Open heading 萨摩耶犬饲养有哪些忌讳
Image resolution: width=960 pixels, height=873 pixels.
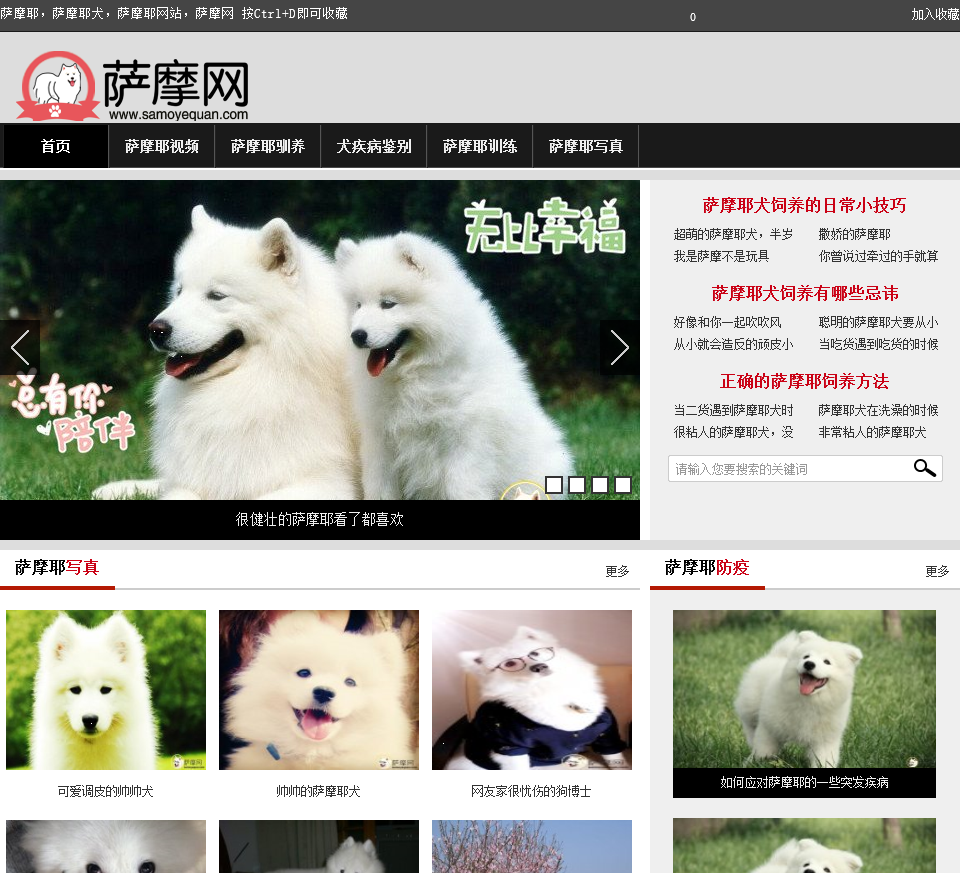coord(804,293)
